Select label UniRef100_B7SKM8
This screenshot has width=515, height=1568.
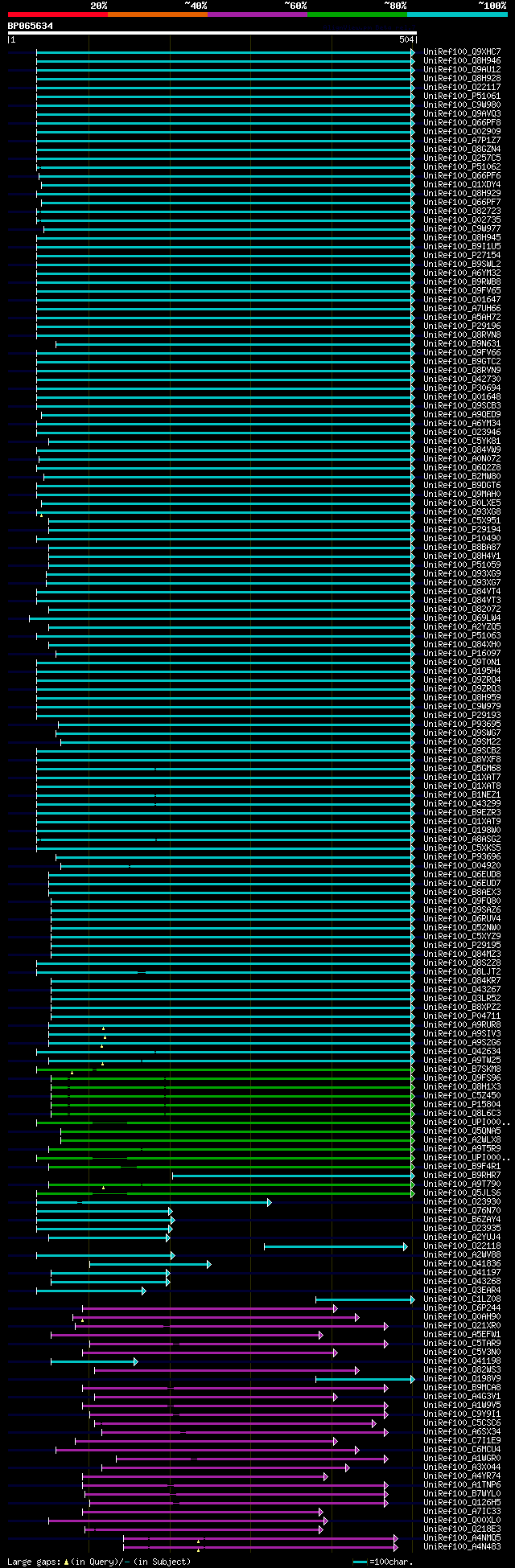[x=462, y=1069]
